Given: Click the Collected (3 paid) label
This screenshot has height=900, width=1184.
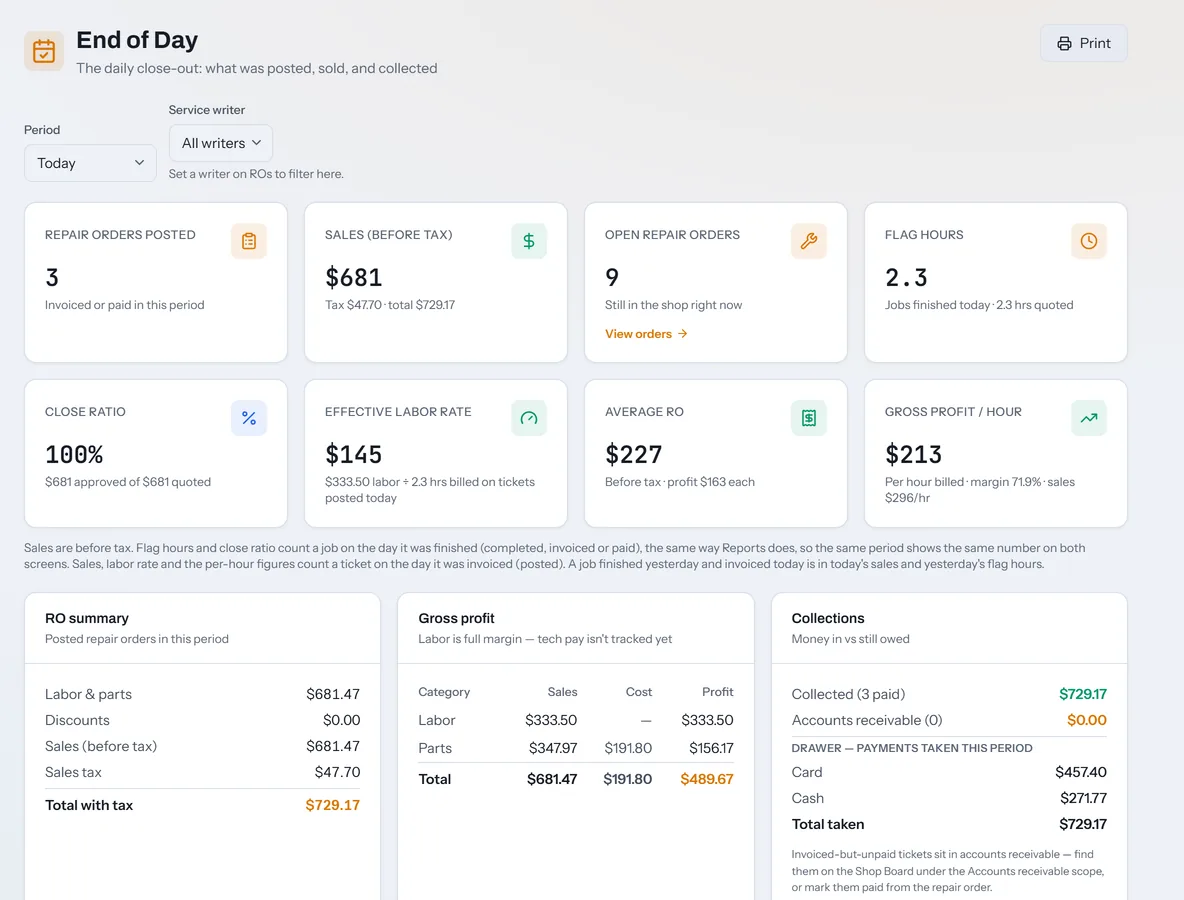Looking at the screenshot, I should point(848,694).
